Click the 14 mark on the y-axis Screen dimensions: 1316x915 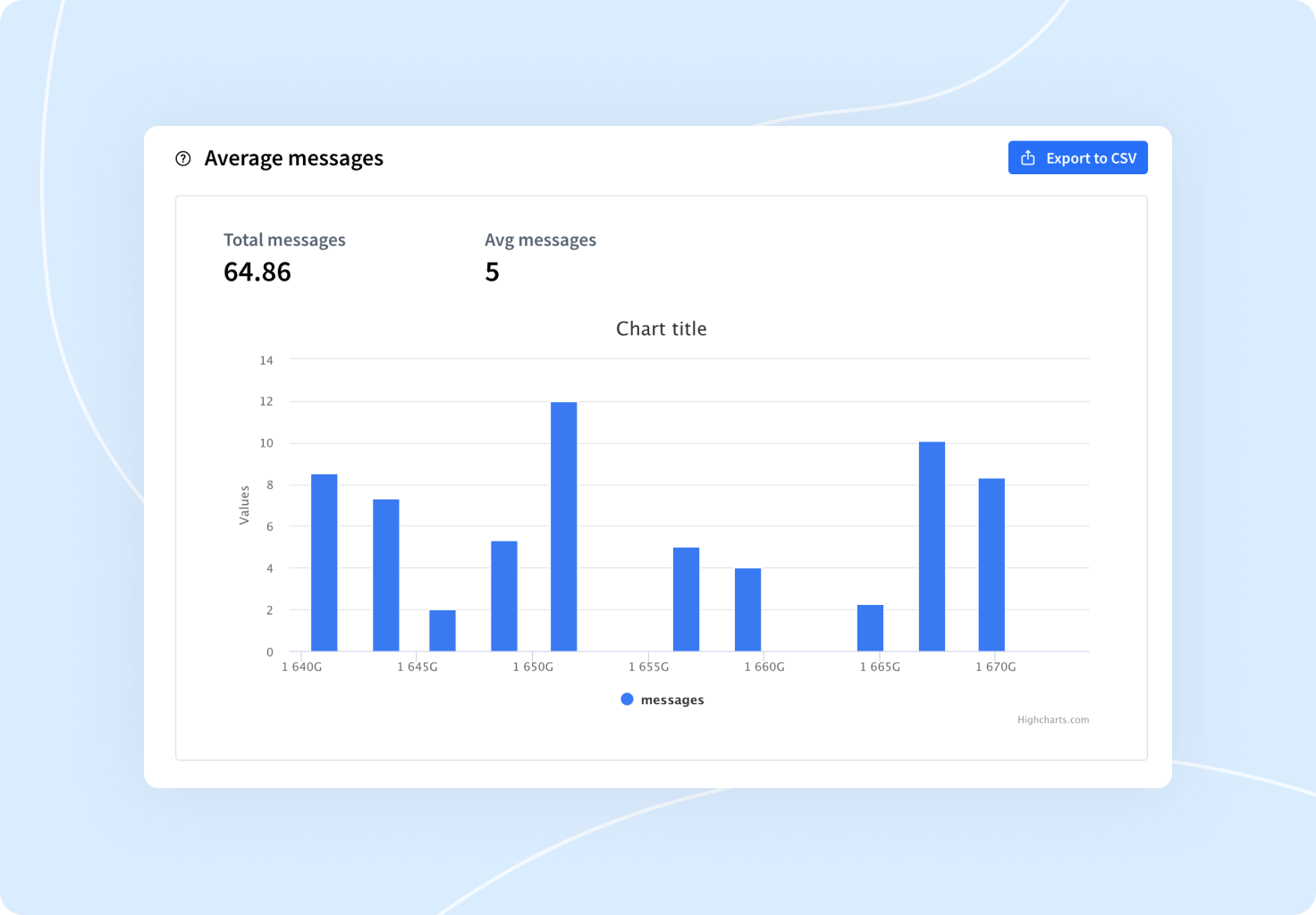point(266,359)
